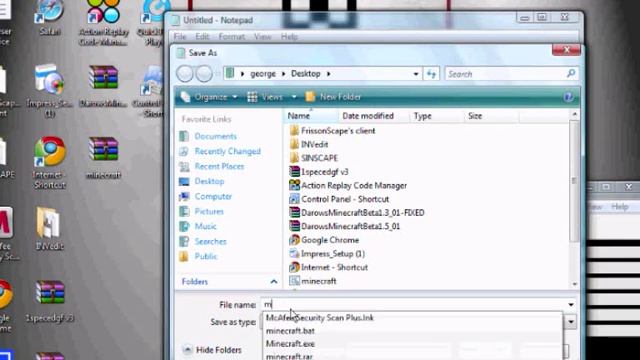Image resolution: width=640 pixels, height=360 pixels.
Task: Select the INVedit folder icon in file list
Action: (x=294, y=144)
